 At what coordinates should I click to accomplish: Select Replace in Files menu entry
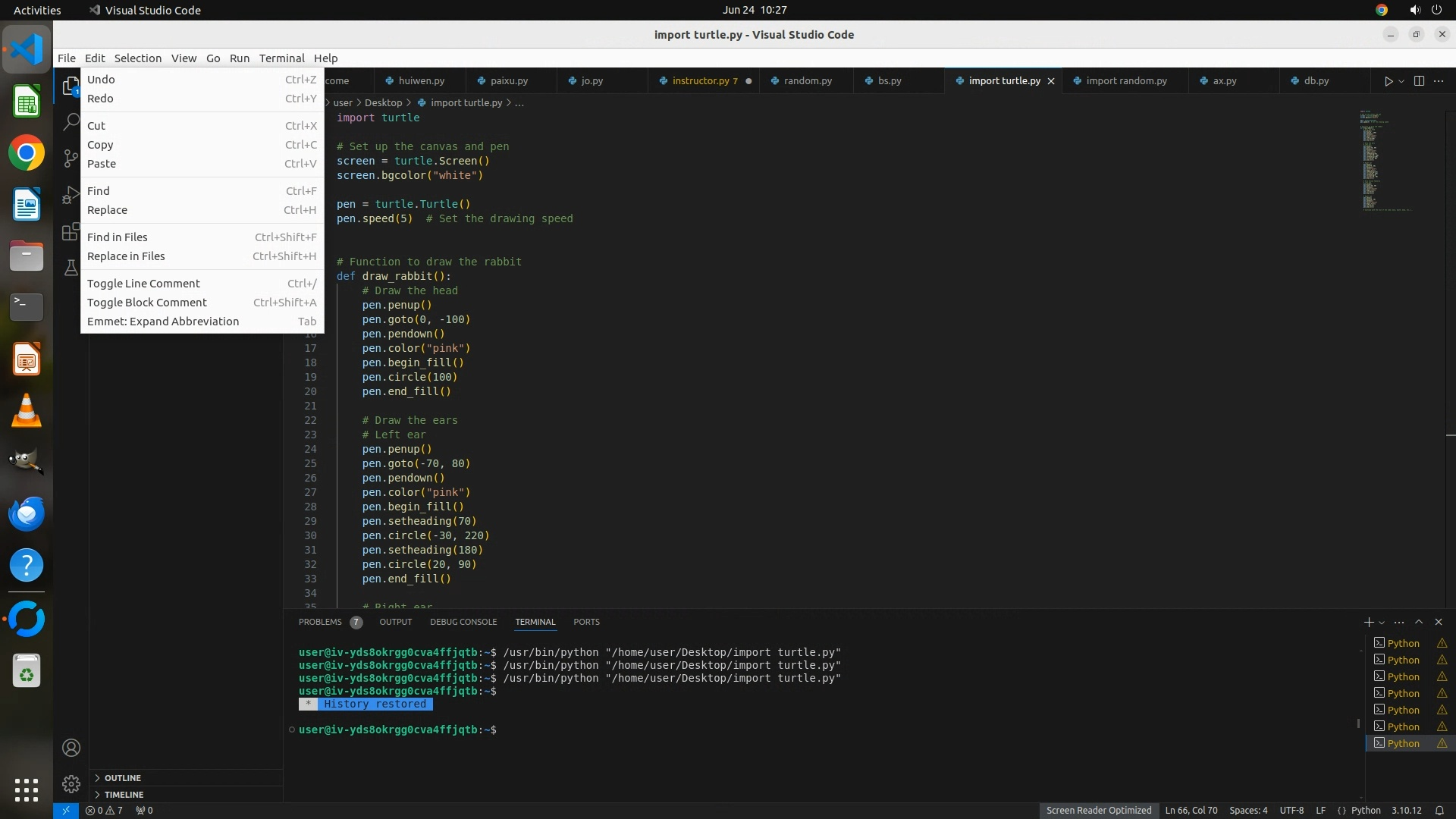(126, 256)
